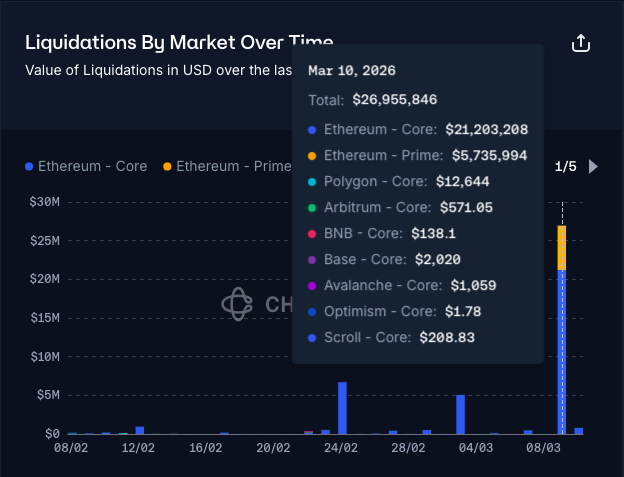Click the Total $26,955,846 tooltip line
Viewport: 624px width, 477px height.
point(372,100)
